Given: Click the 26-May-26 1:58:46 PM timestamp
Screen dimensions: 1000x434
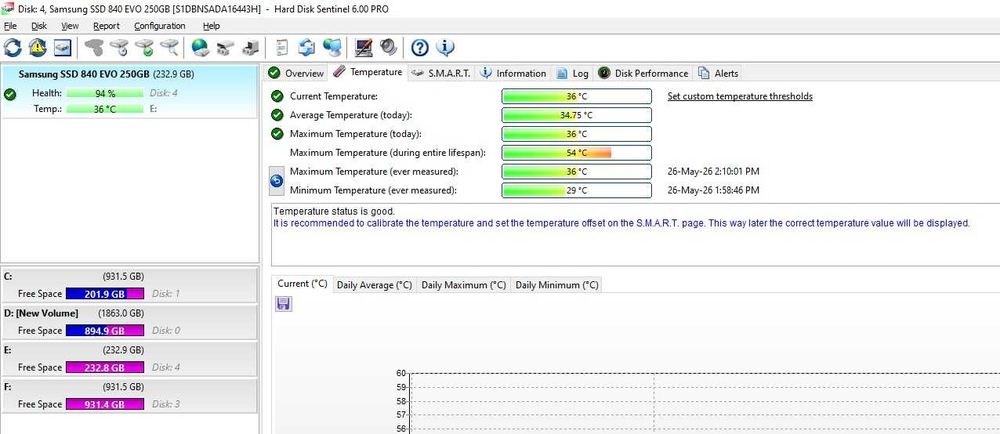Looking at the screenshot, I should [713, 191].
